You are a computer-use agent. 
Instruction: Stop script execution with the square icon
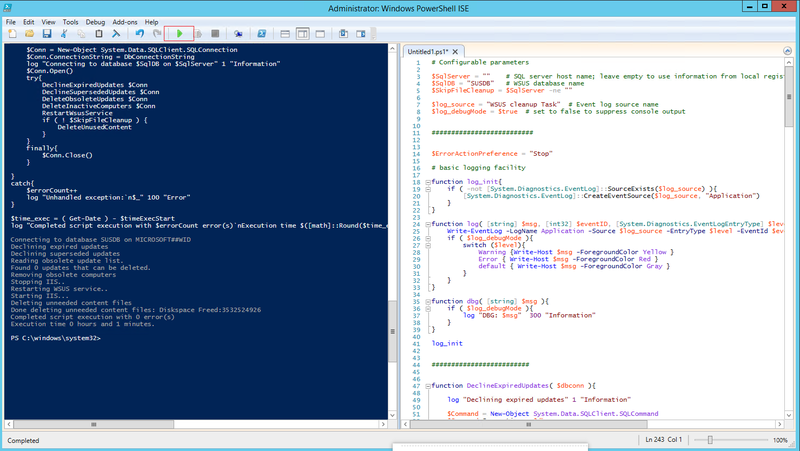[215, 33]
